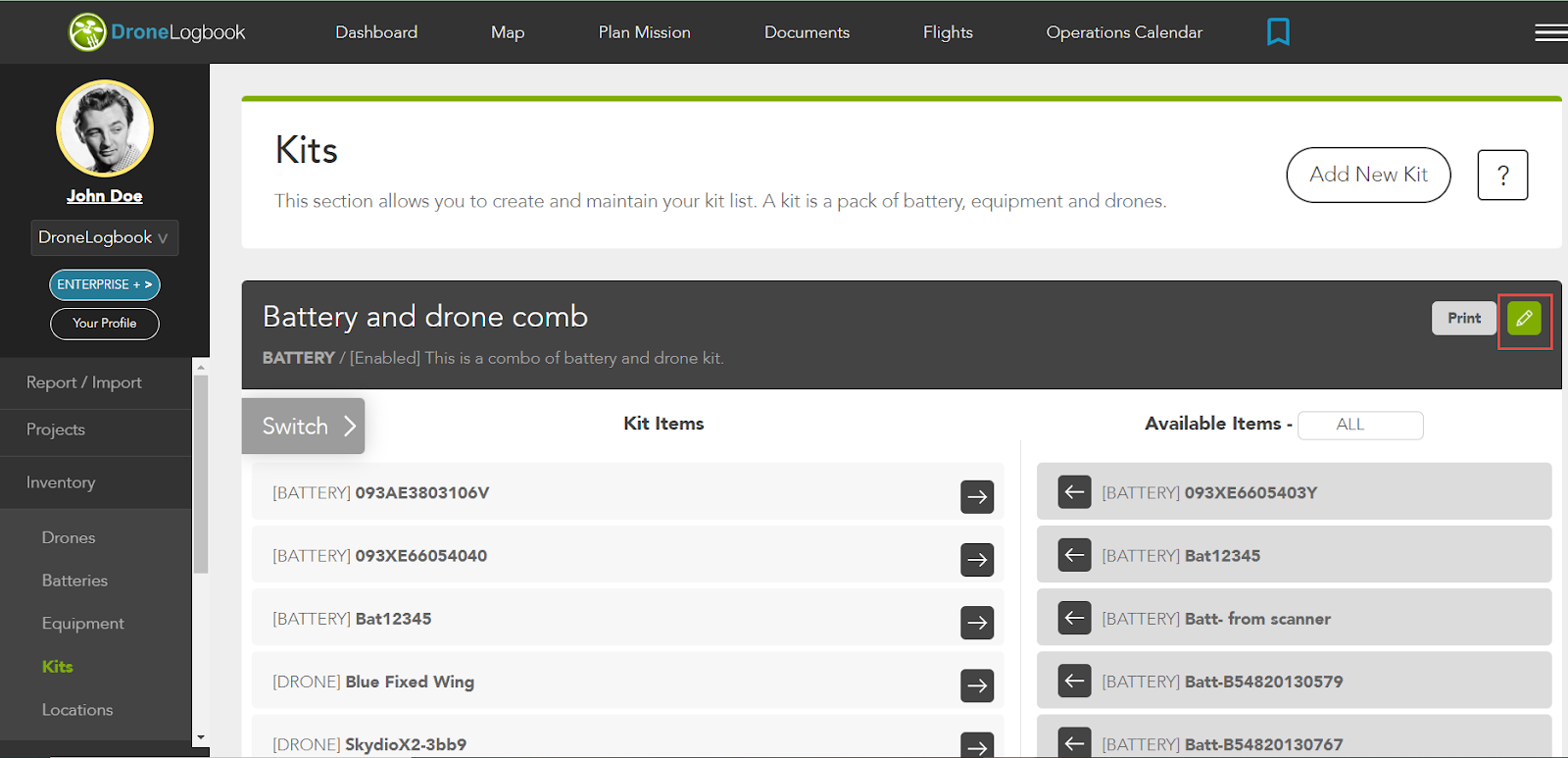Add Batt- from scanner via left arrow
The height and width of the screenshot is (758, 1568).
(x=1074, y=618)
